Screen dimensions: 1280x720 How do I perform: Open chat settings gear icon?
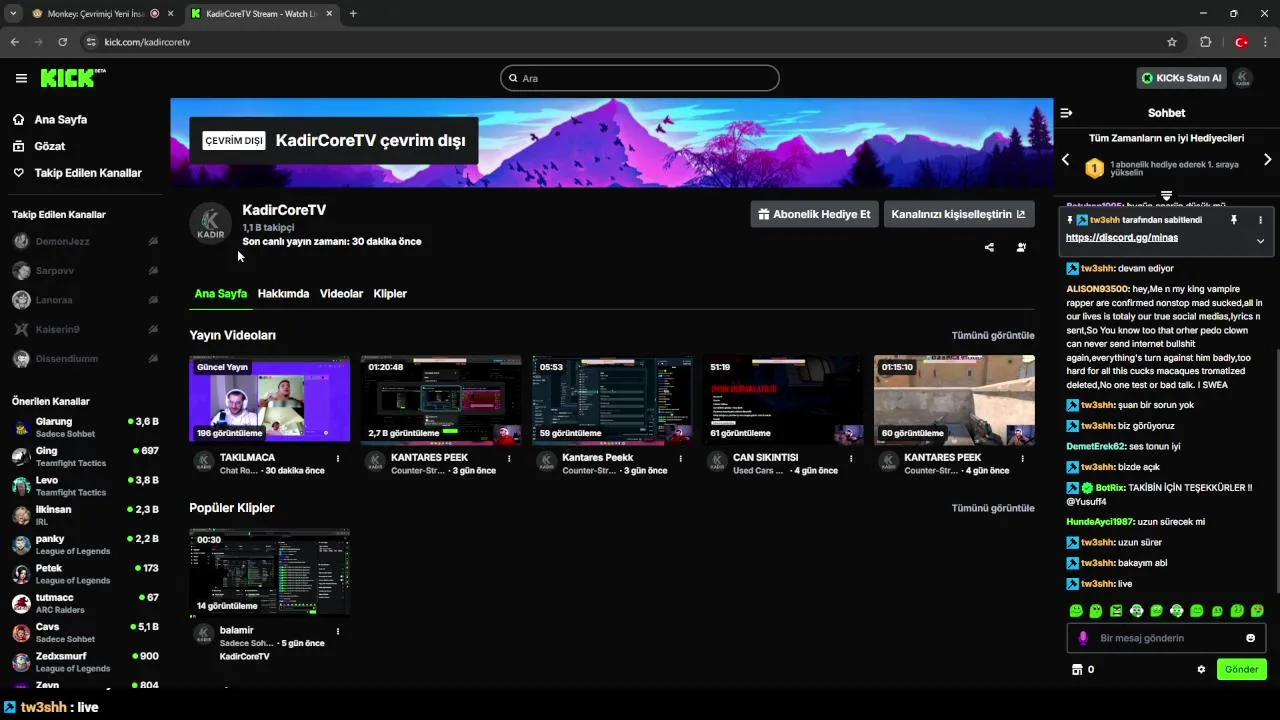(1201, 670)
